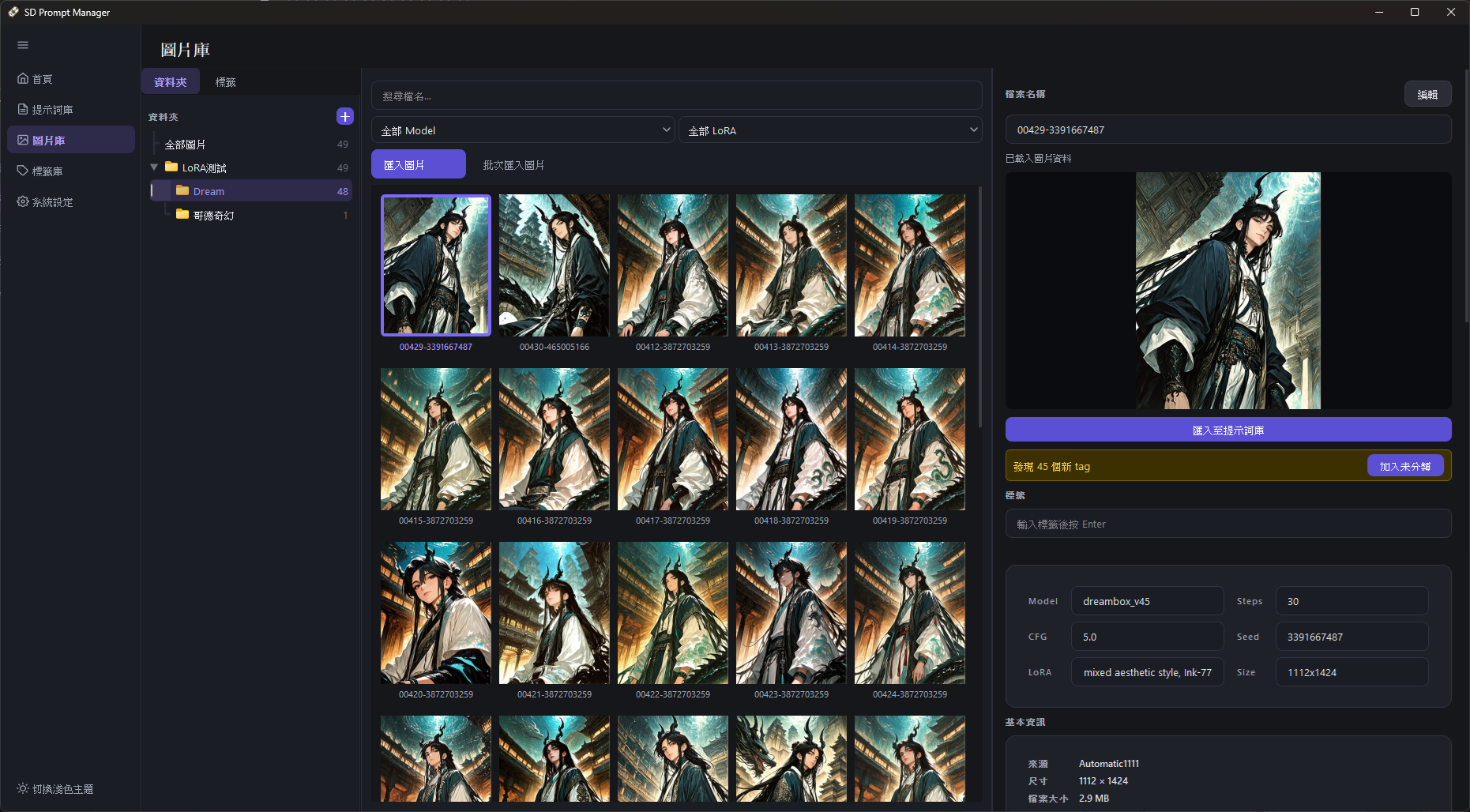Select thumbnail 00423-3872703259

pyautogui.click(x=791, y=613)
